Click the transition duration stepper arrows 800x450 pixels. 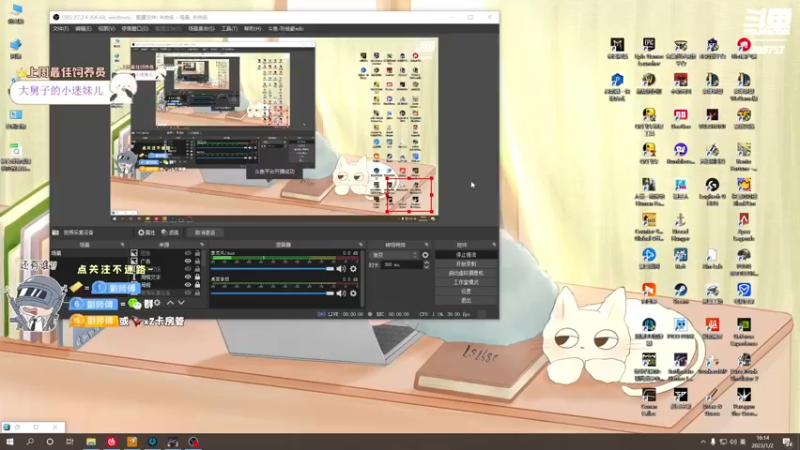[427, 265]
